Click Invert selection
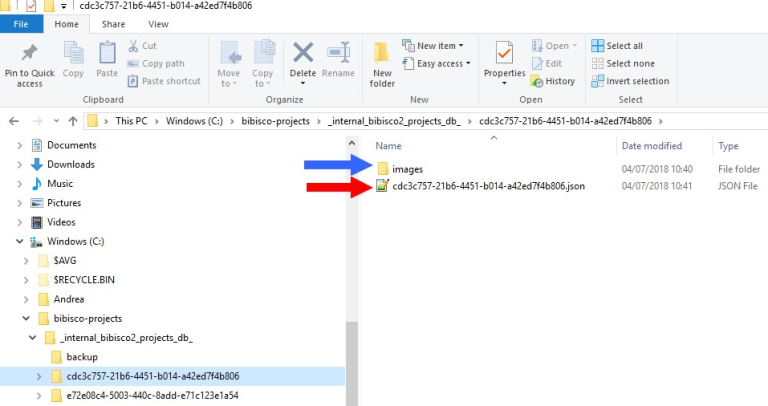 pos(630,81)
